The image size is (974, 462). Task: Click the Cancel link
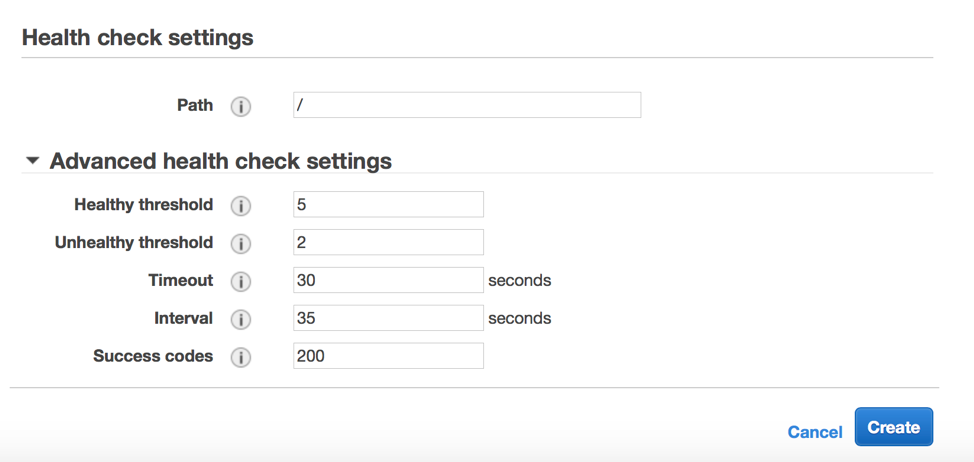814,432
